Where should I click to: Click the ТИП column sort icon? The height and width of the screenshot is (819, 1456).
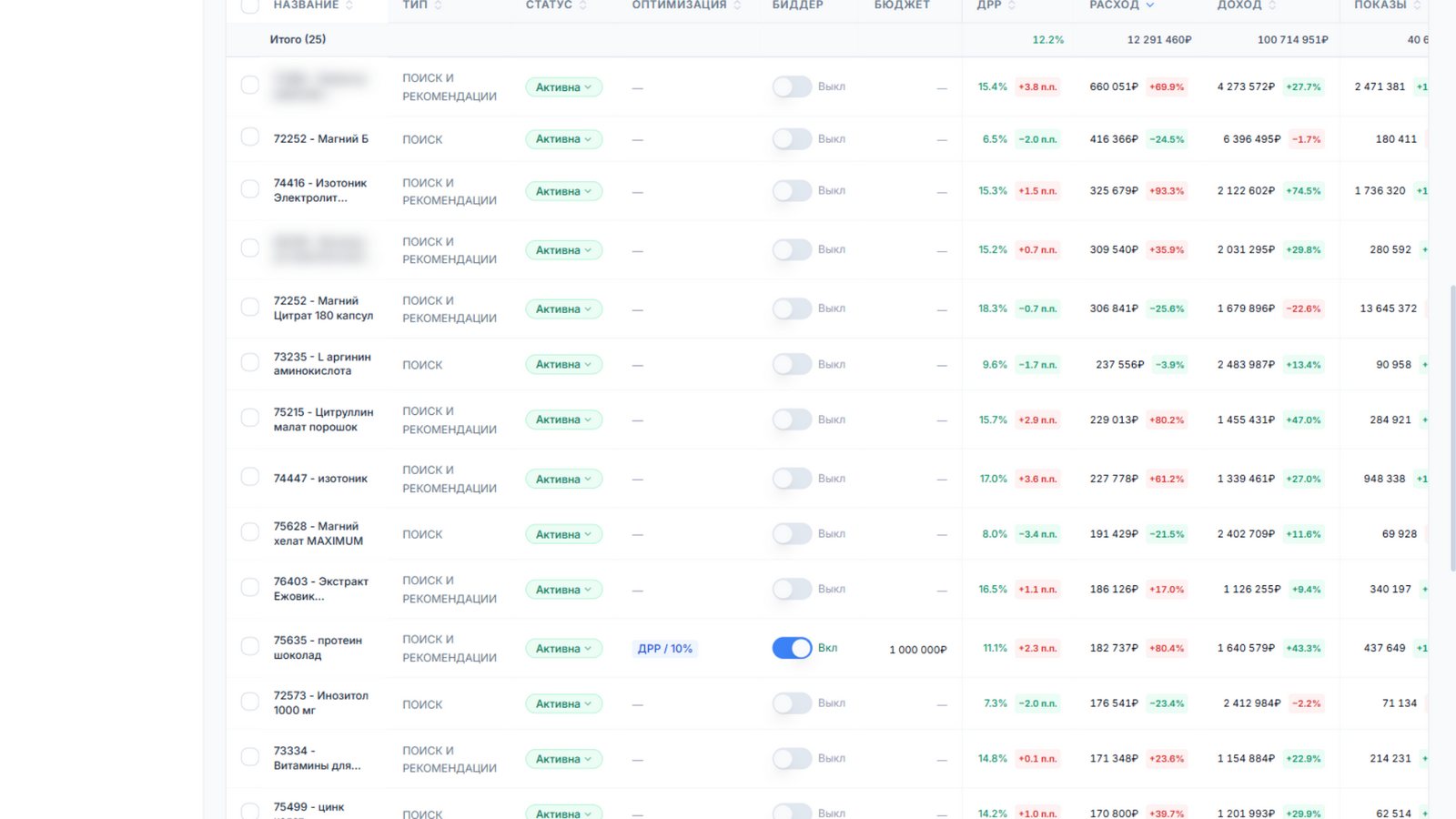click(438, 5)
